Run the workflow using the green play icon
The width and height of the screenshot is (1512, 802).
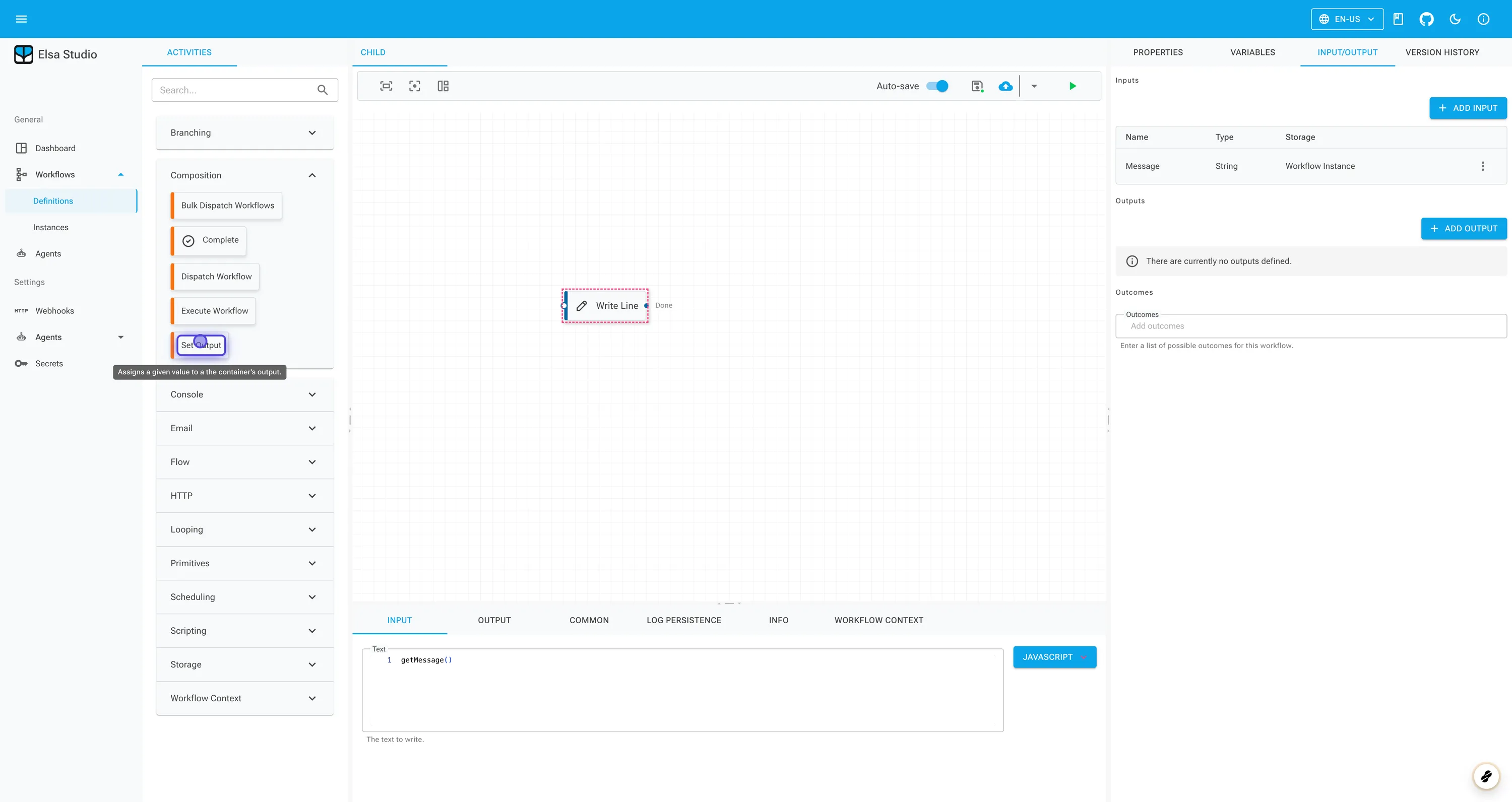point(1073,86)
